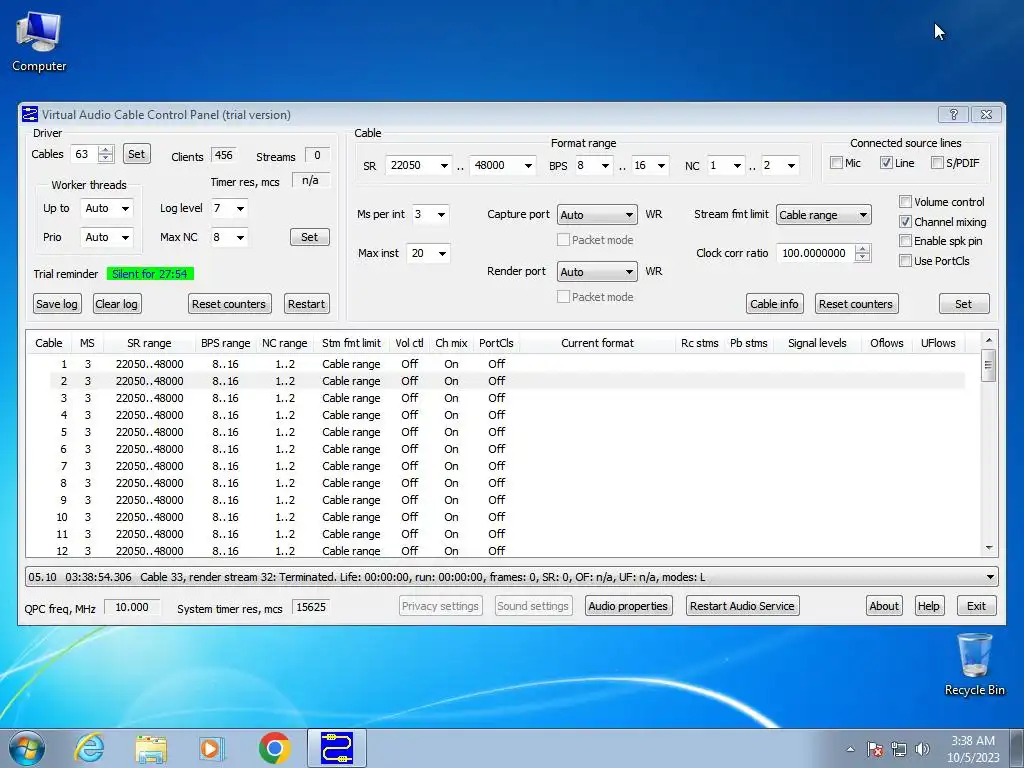
Task: Click the Clear log button
Action: [116, 304]
